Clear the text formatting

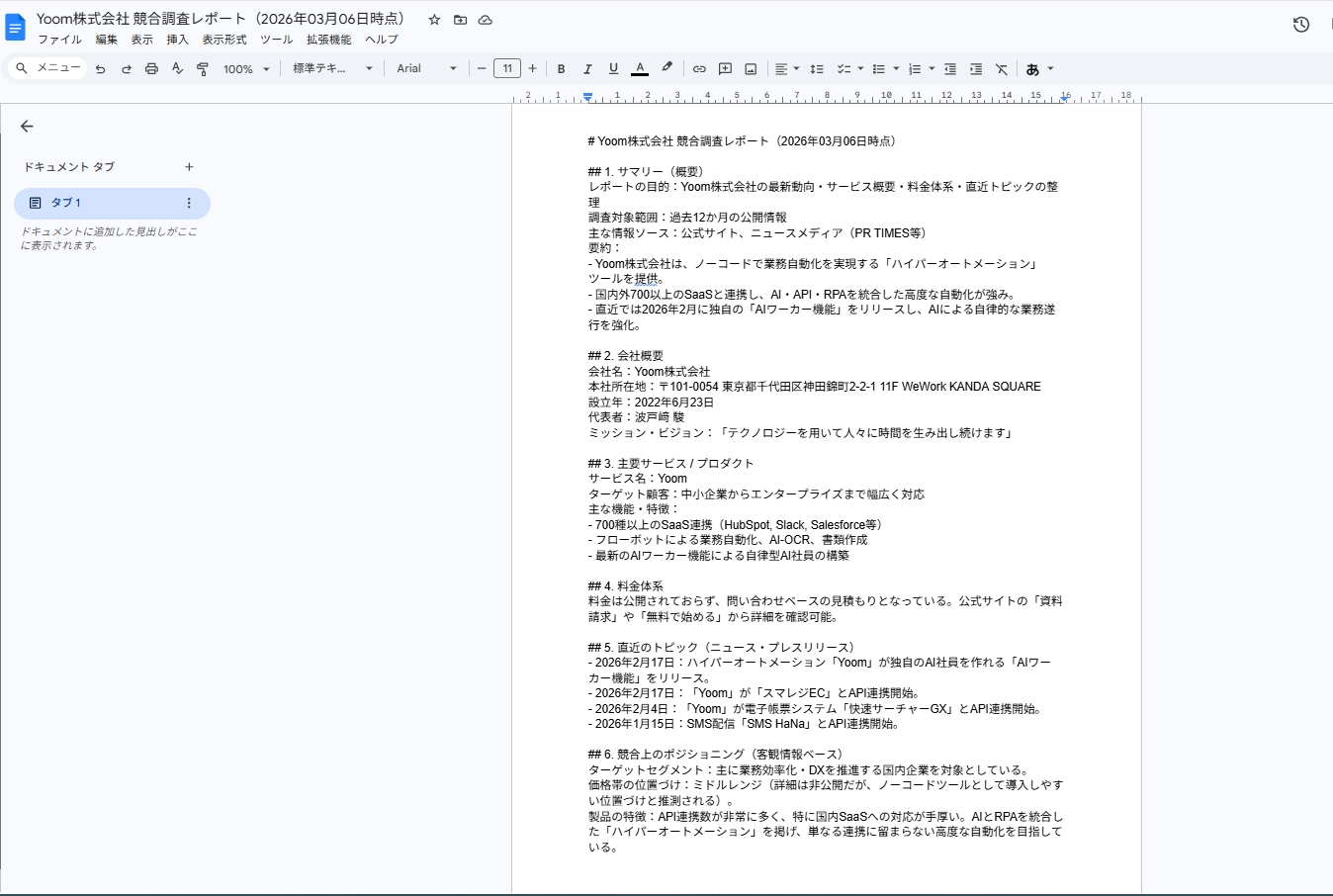coord(1002,69)
